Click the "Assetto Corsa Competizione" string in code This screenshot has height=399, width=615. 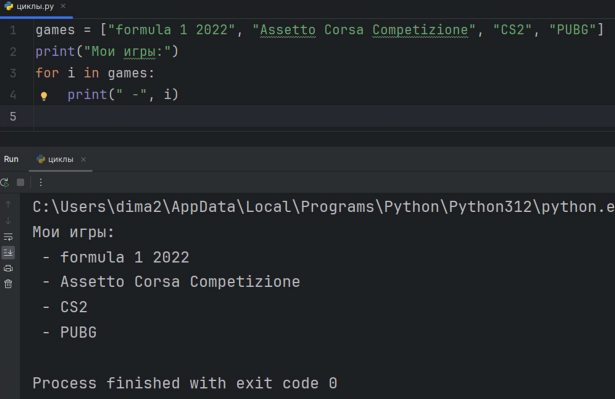click(364, 30)
